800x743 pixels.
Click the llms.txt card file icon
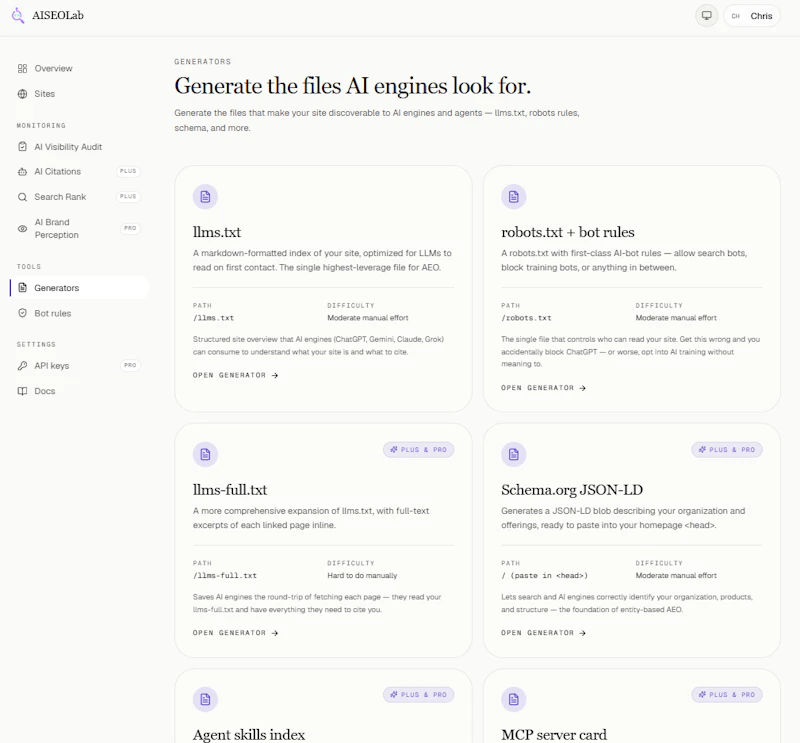pos(205,196)
